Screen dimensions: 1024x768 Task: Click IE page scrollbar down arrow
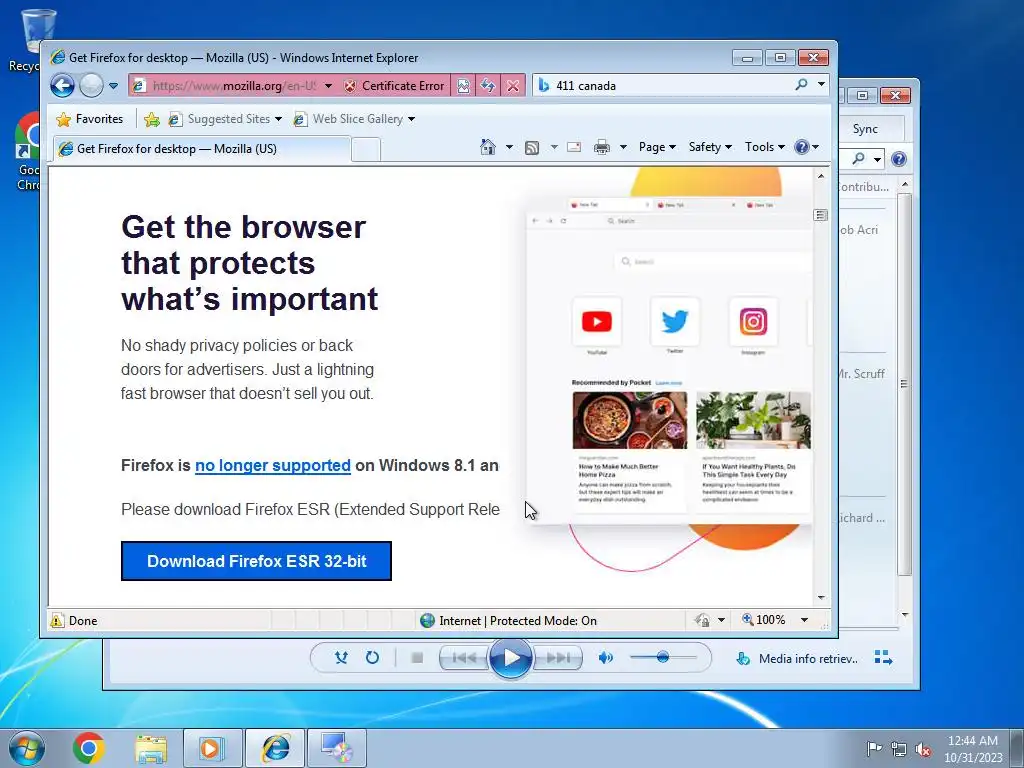tap(821, 598)
